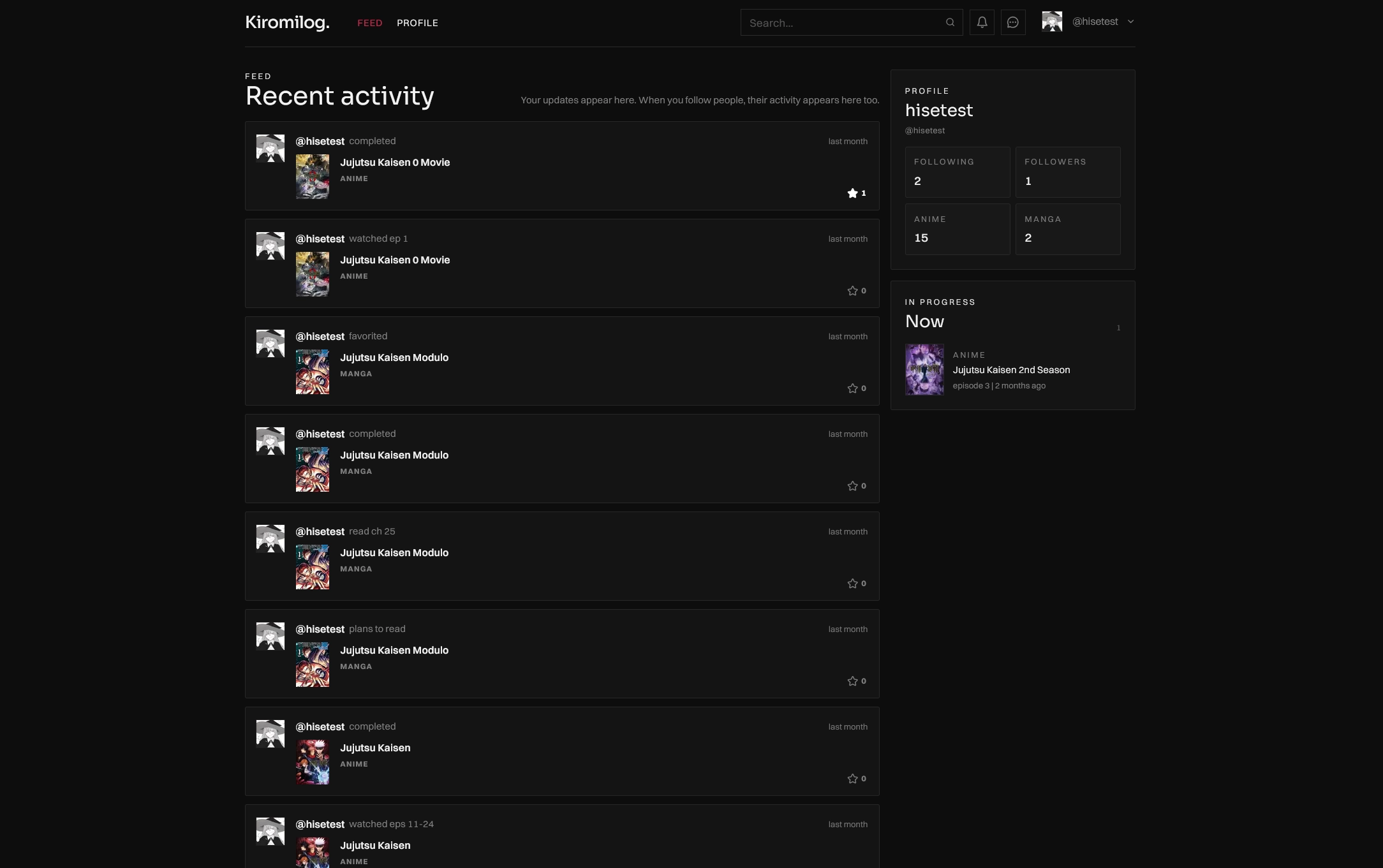Open Jujutsu Kaisen 0 Movie title in completed post

(x=395, y=163)
